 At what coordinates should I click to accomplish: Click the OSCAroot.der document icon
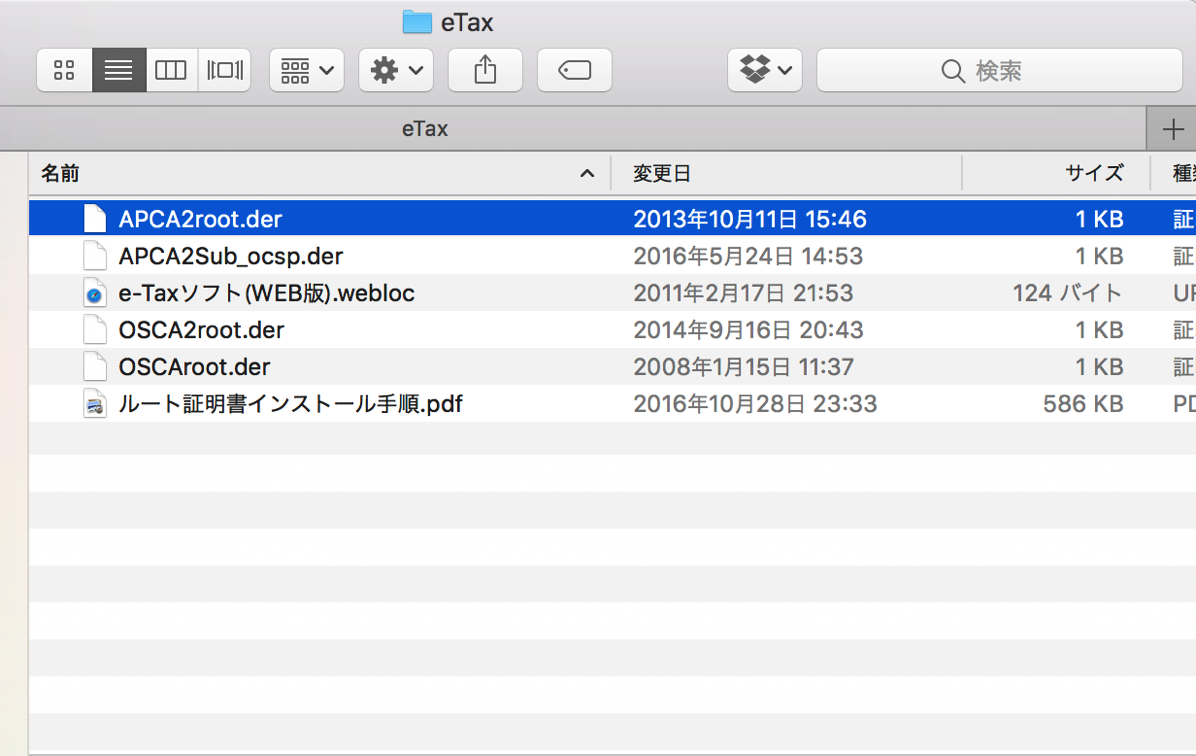click(x=95, y=367)
